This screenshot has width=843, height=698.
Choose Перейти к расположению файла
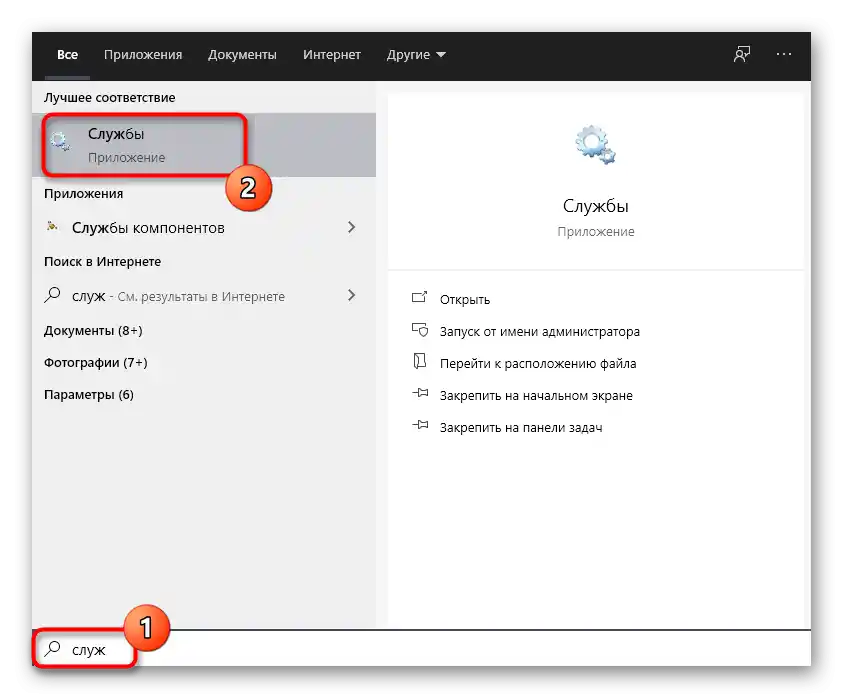(538, 363)
